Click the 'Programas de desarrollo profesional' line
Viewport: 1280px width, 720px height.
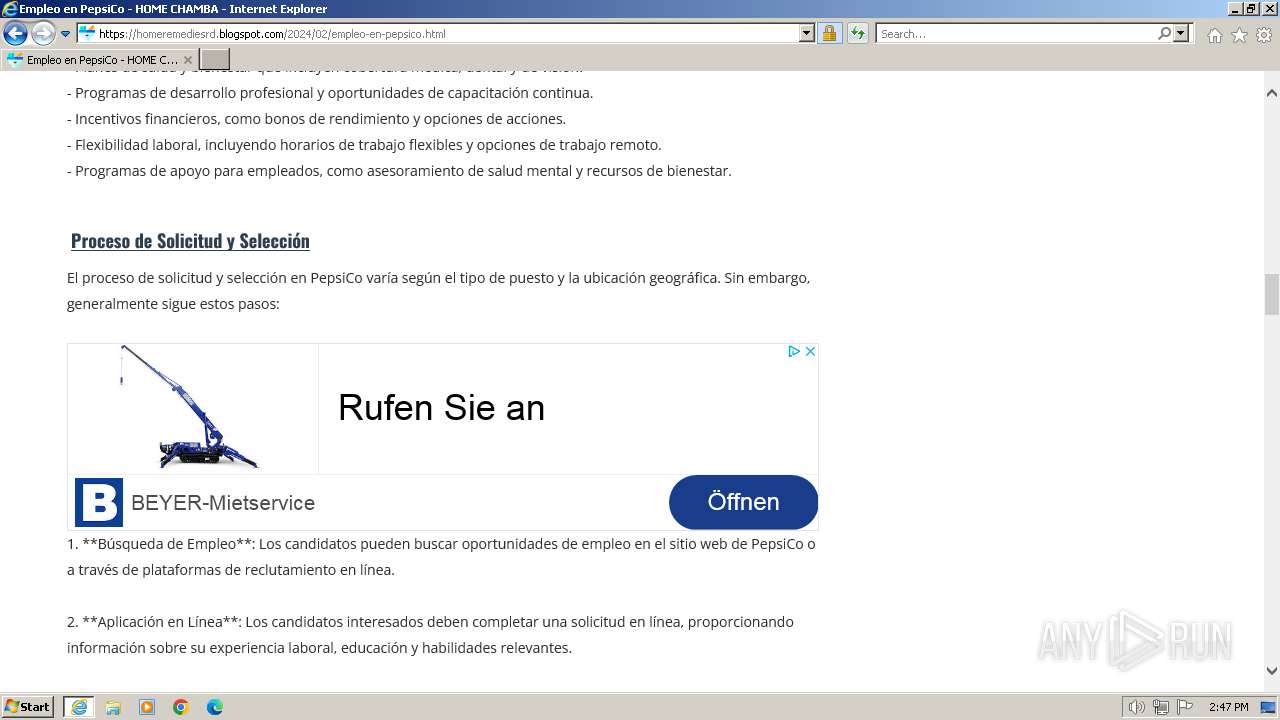[x=330, y=93]
